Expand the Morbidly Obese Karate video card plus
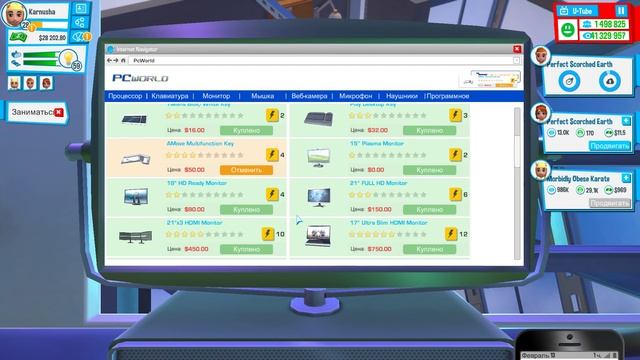 [626, 178]
